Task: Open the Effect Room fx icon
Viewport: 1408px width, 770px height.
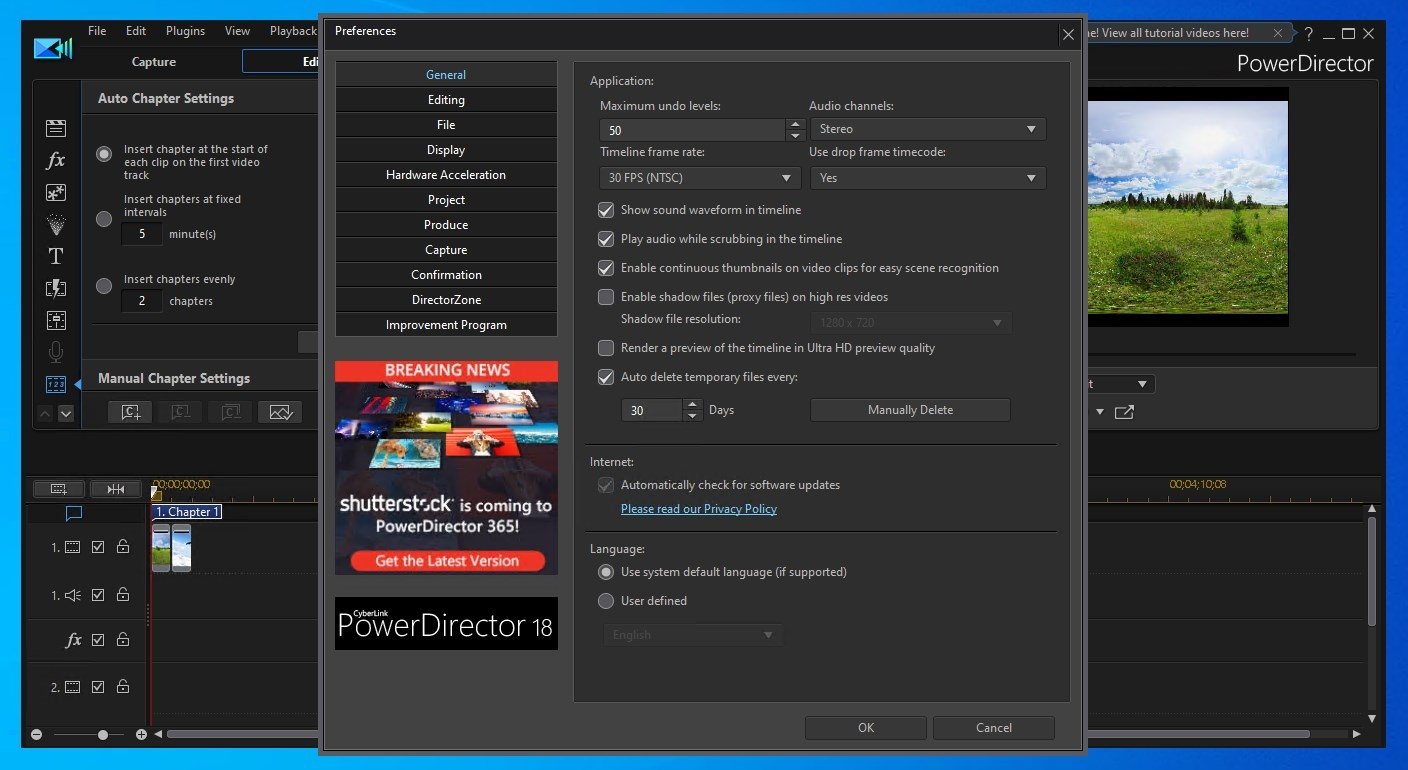Action: click(x=56, y=160)
